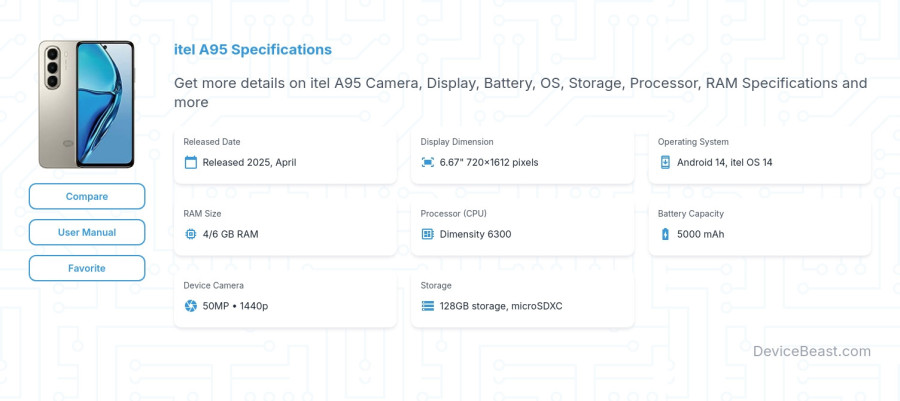This screenshot has height=401, width=900.
Task: Select the text Dimensity 6300
Action: tap(475, 234)
